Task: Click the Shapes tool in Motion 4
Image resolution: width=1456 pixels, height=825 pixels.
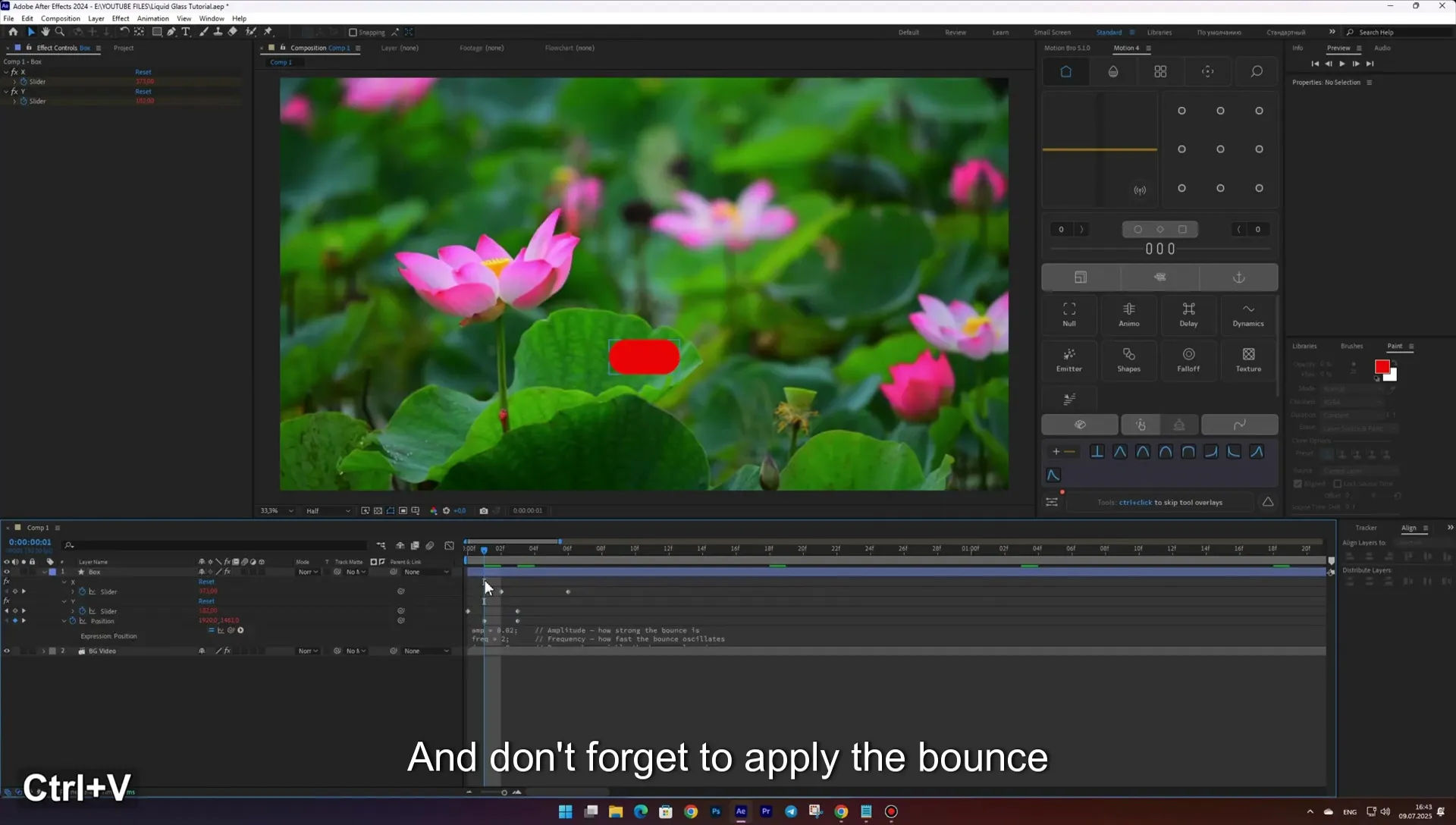Action: 1129,359
